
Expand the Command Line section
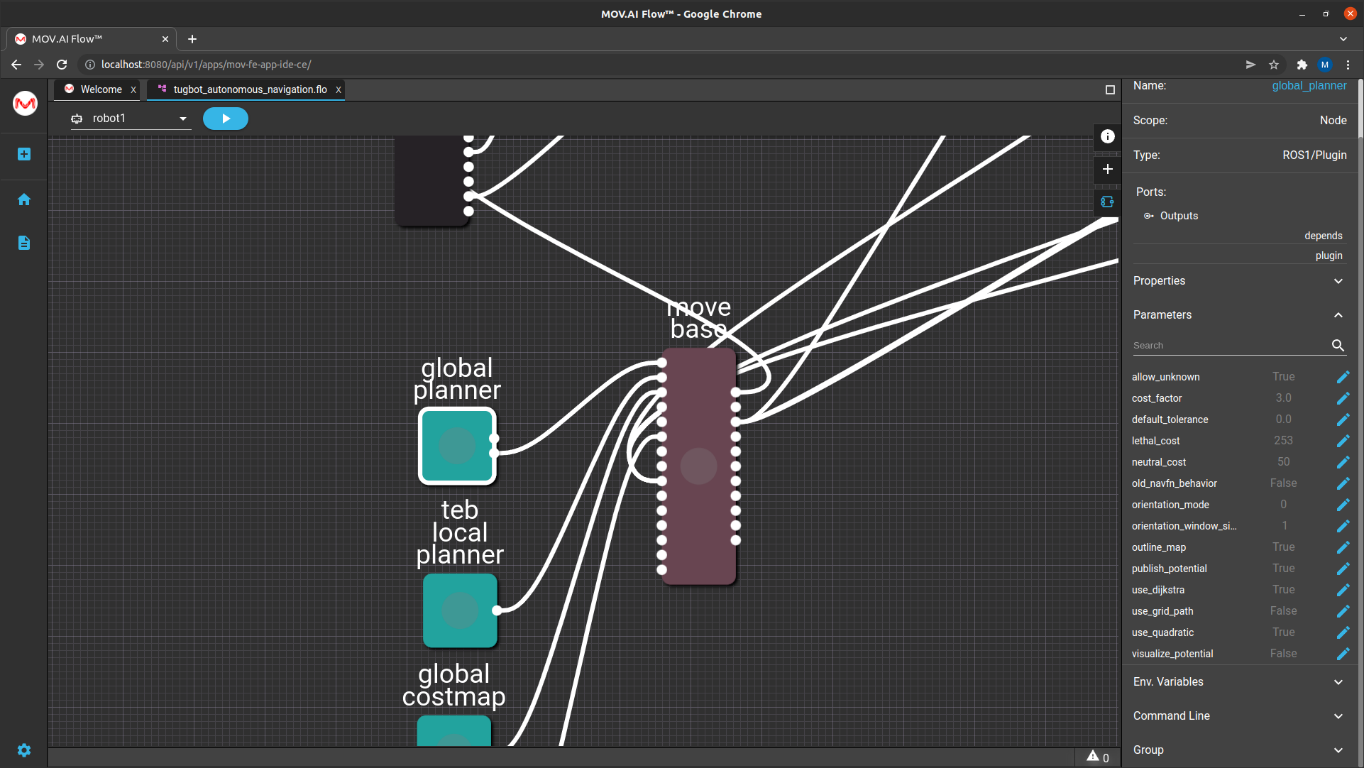[1239, 716]
